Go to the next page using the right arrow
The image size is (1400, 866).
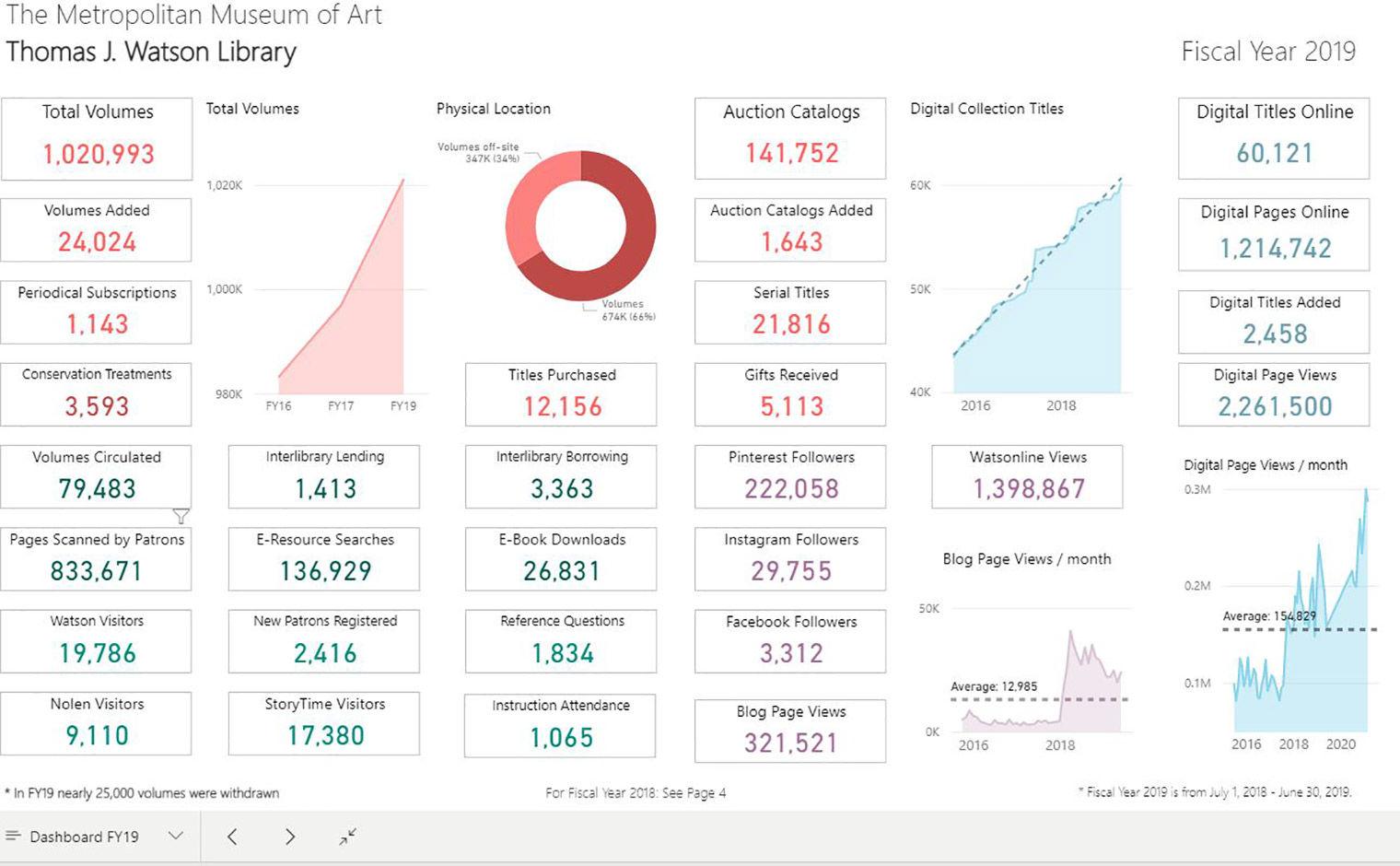tap(289, 837)
